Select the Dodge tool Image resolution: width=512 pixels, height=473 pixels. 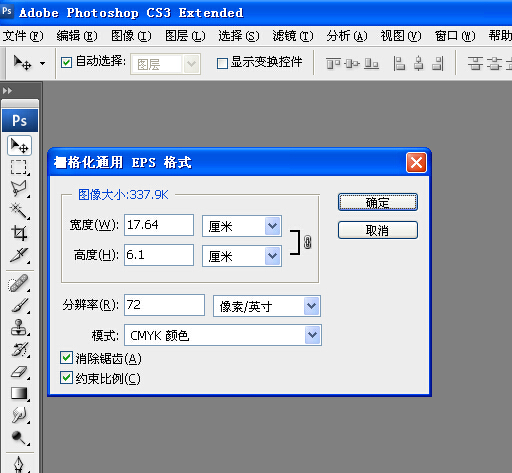pos(19,437)
